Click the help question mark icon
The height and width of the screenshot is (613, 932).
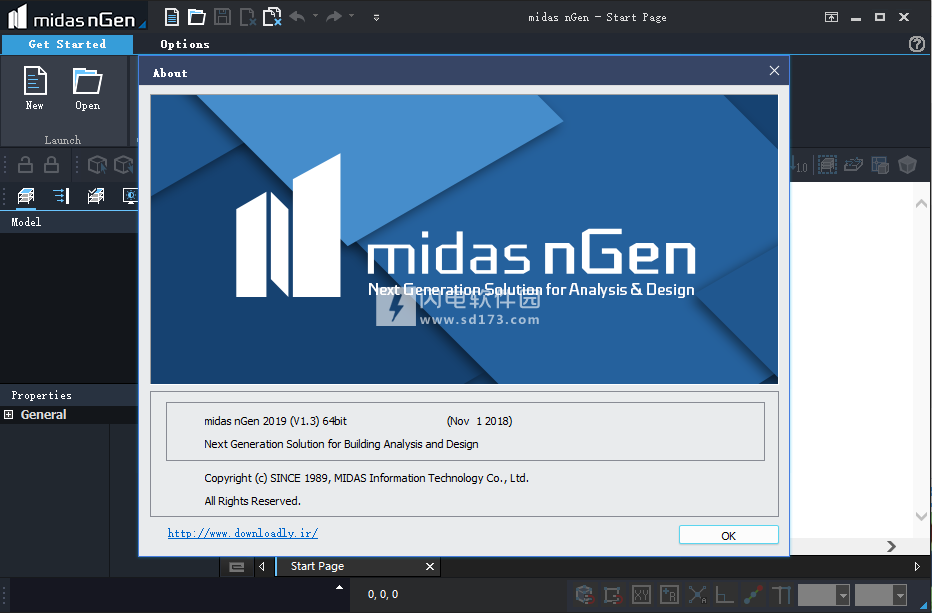point(917,44)
